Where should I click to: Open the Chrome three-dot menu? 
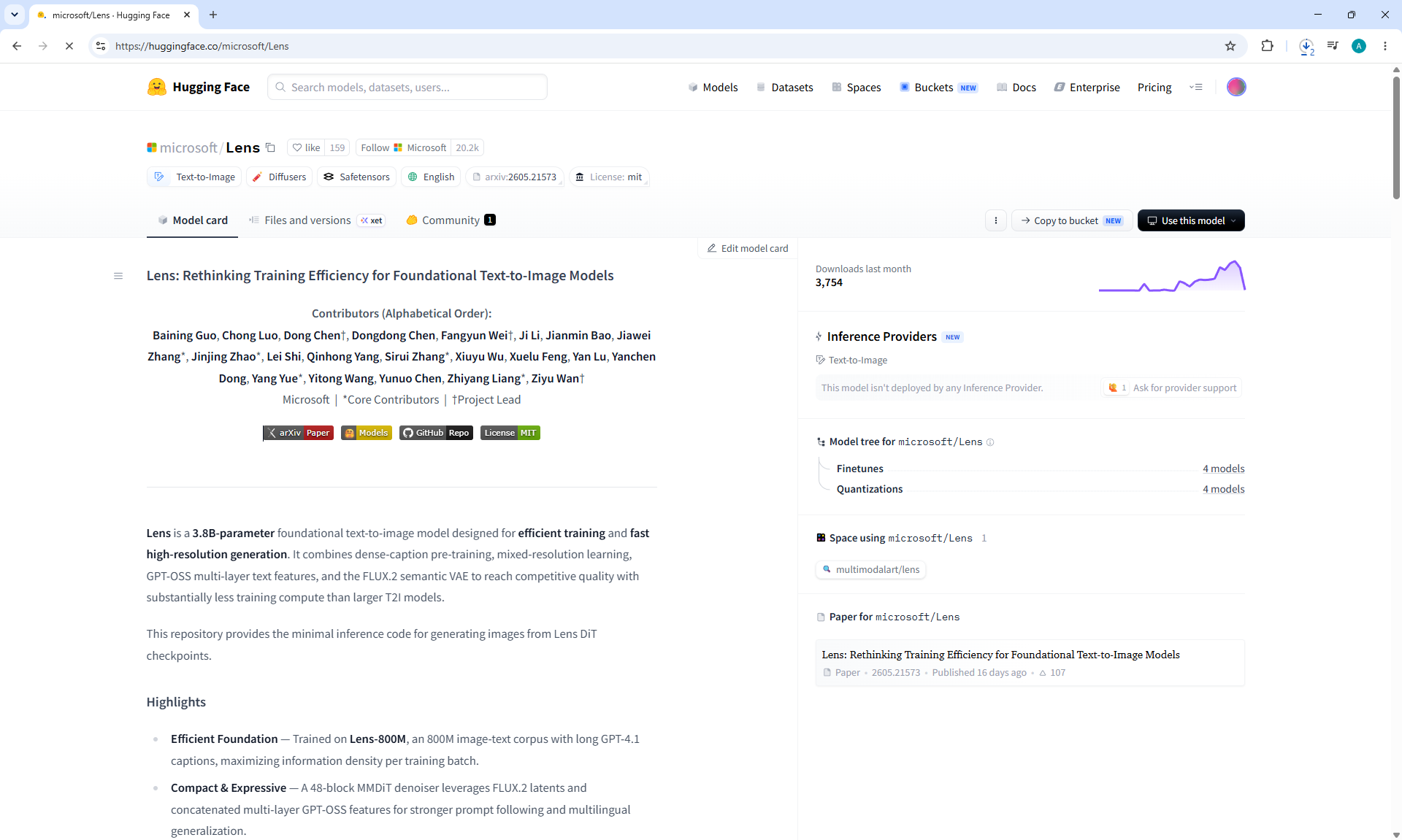click(x=1385, y=46)
